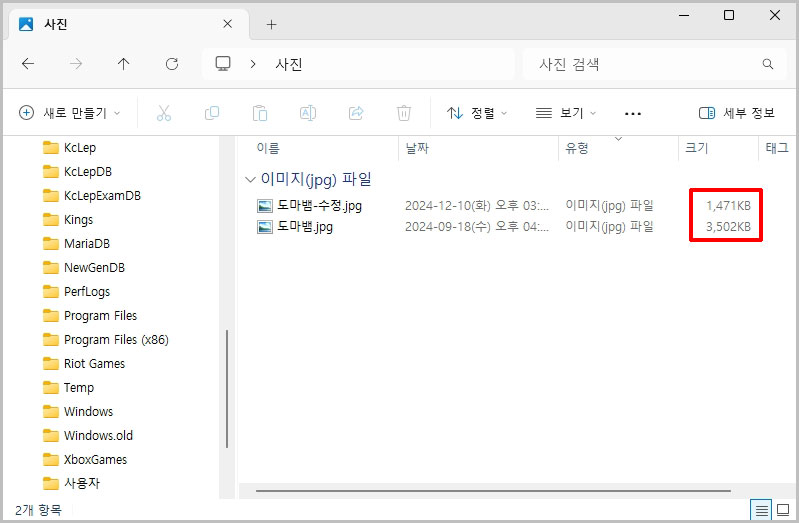Close the 사진 tab
Image resolution: width=799 pixels, height=523 pixels.
pos(228,24)
